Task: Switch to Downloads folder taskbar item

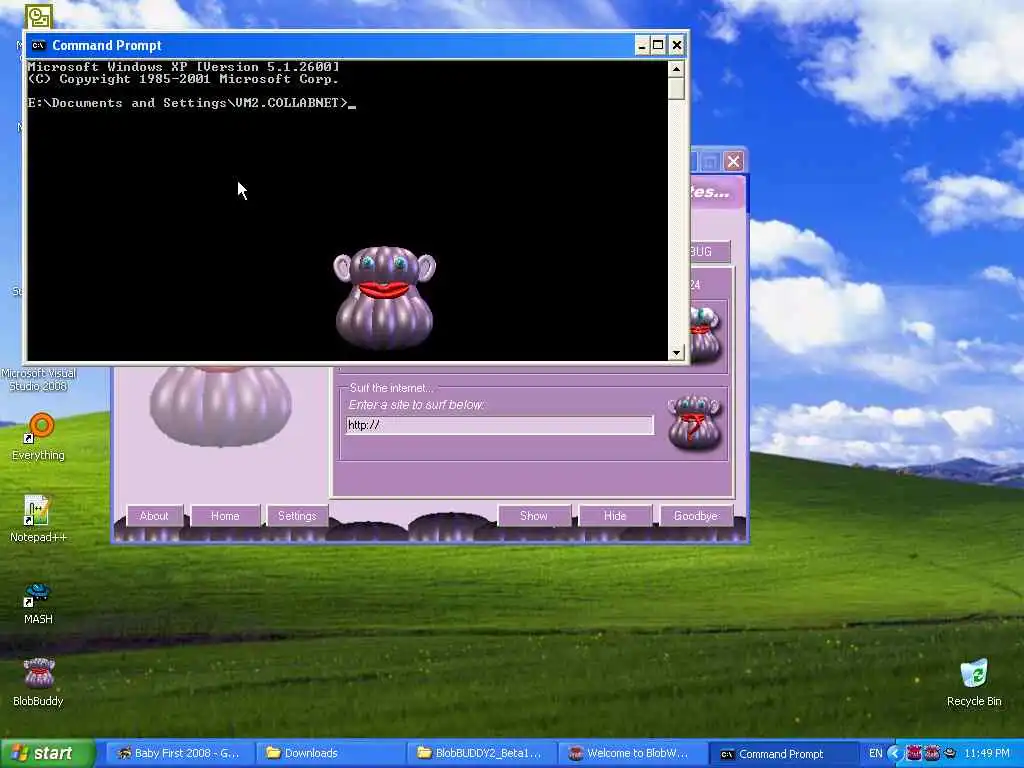Action: pos(330,753)
